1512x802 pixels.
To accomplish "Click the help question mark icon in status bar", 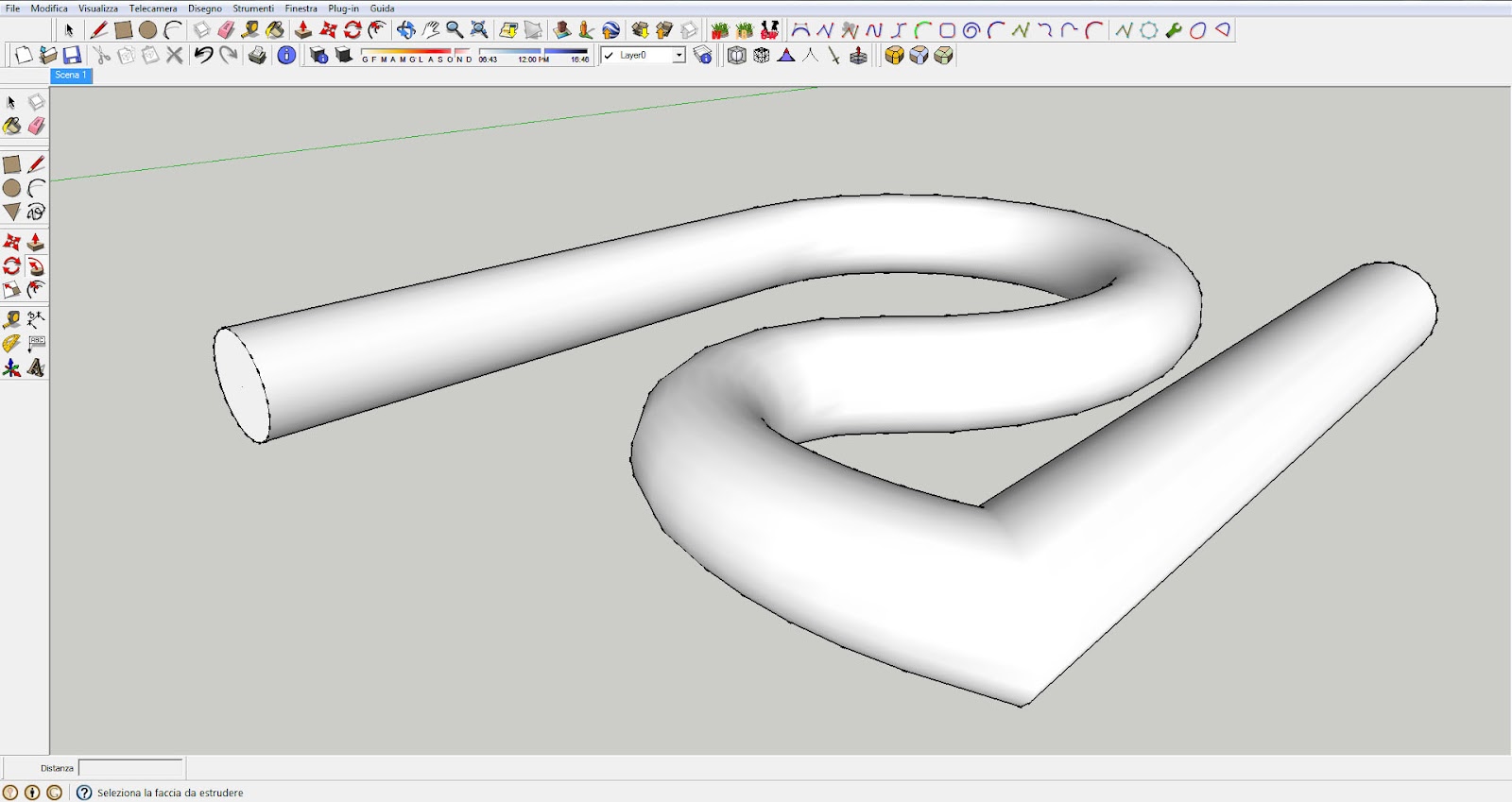I will click(84, 793).
